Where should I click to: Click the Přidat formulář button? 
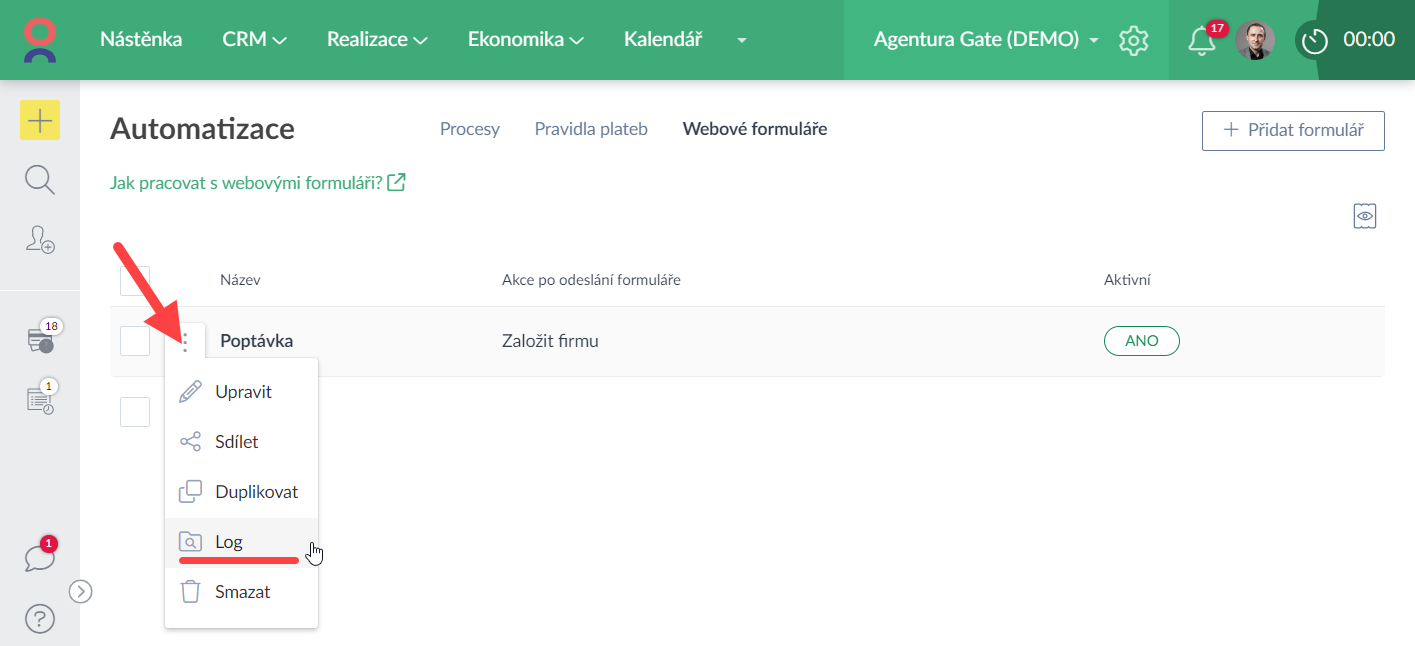(1293, 130)
